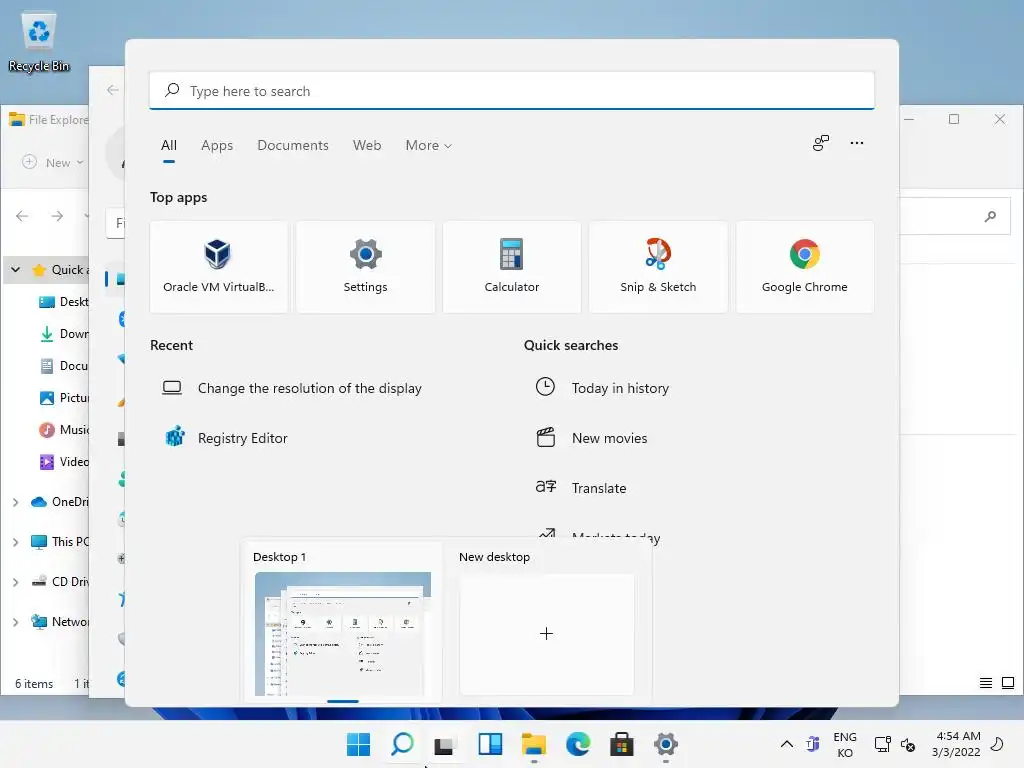Open Change the resolution of the display
The height and width of the screenshot is (768, 1024).
pos(292,388)
